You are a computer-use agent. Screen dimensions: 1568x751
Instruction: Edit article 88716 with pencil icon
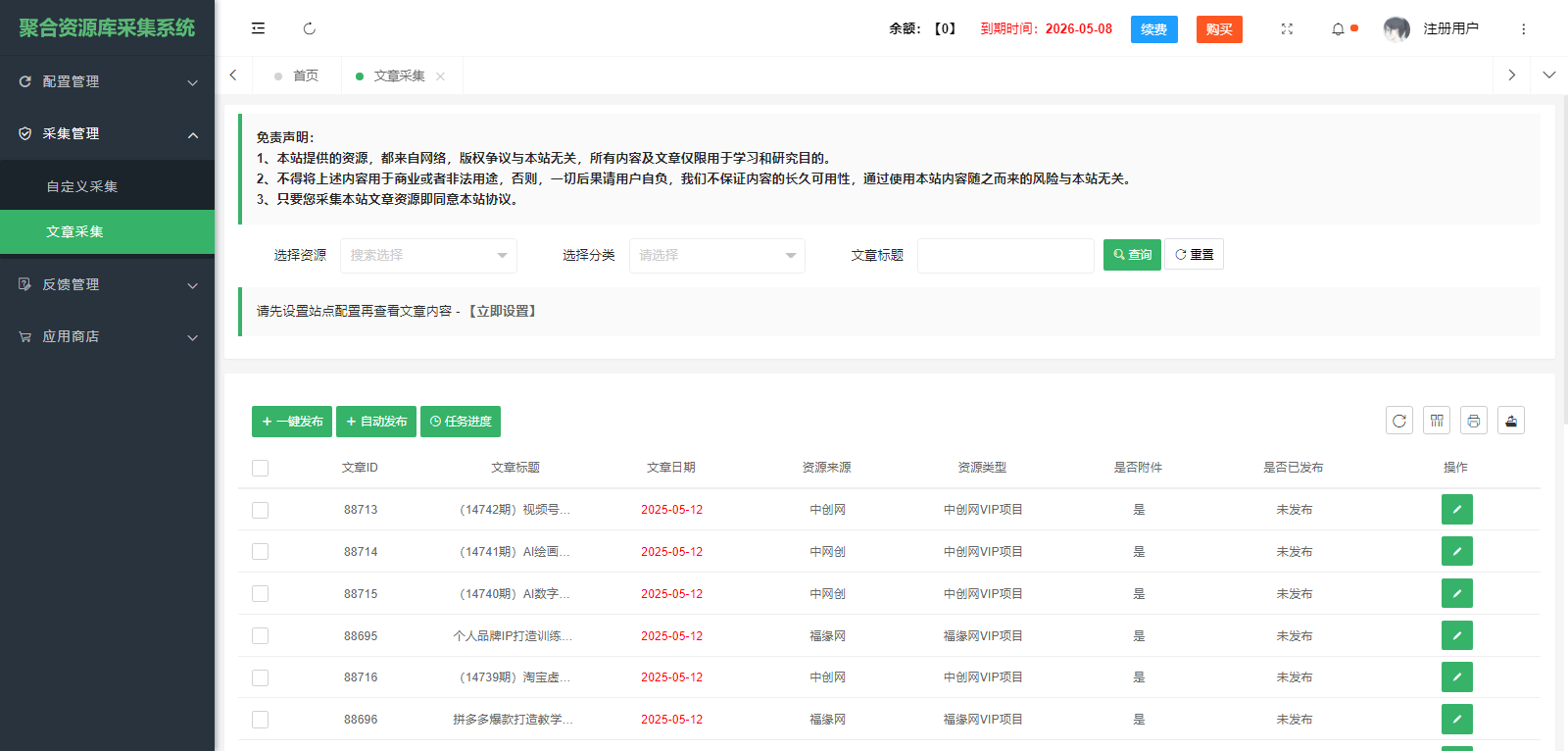(x=1457, y=677)
